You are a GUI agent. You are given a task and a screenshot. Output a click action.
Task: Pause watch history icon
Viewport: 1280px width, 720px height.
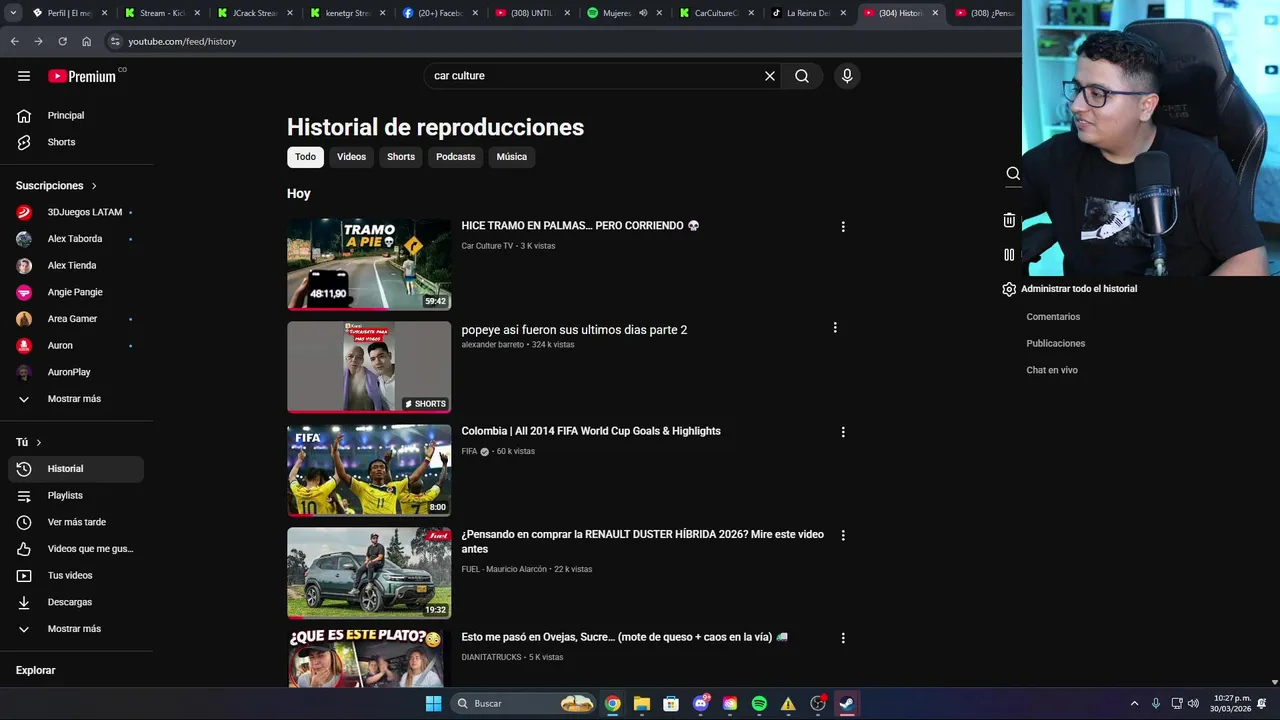(1009, 255)
